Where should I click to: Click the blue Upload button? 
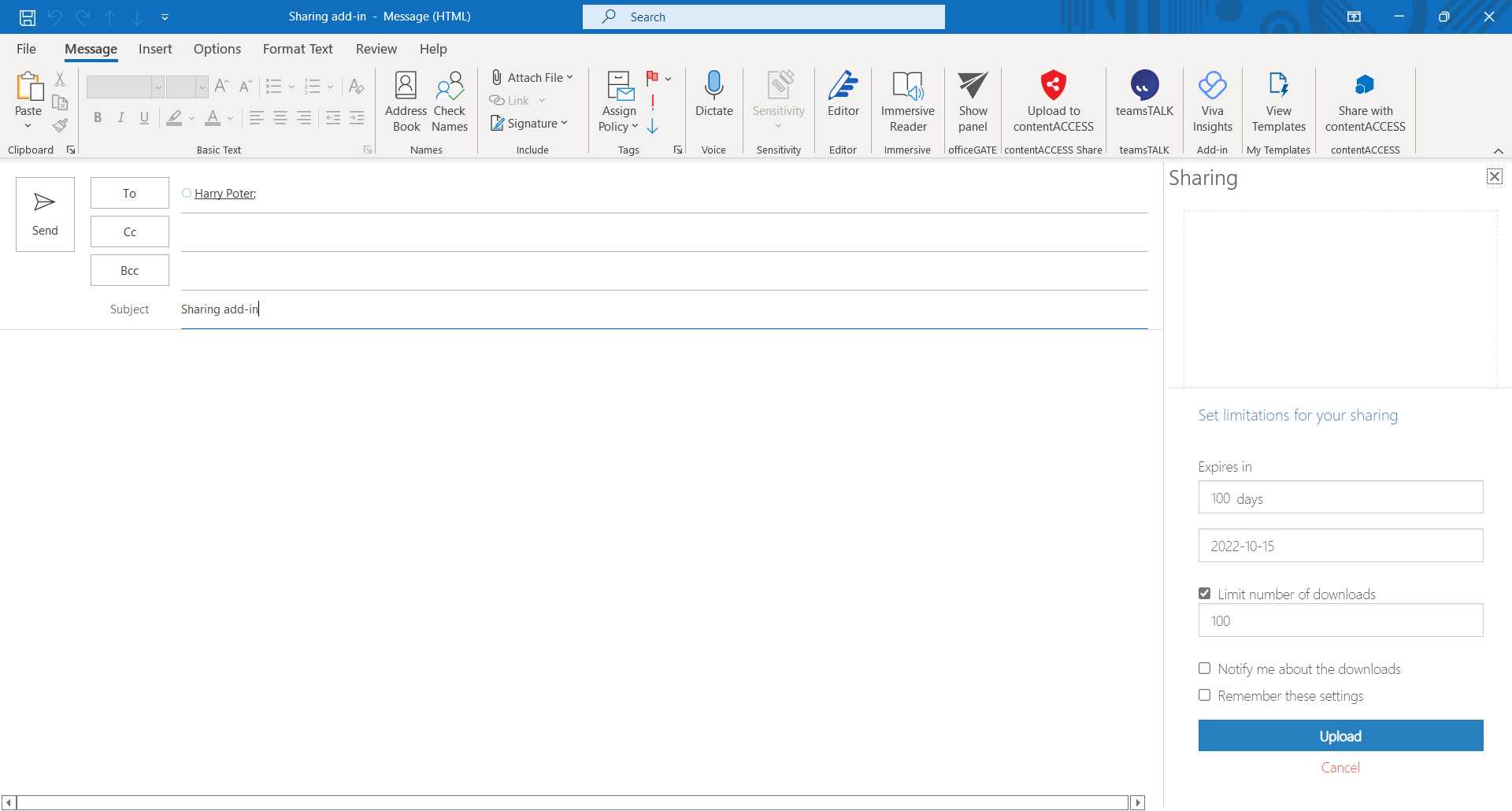pyautogui.click(x=1340, y=735)
